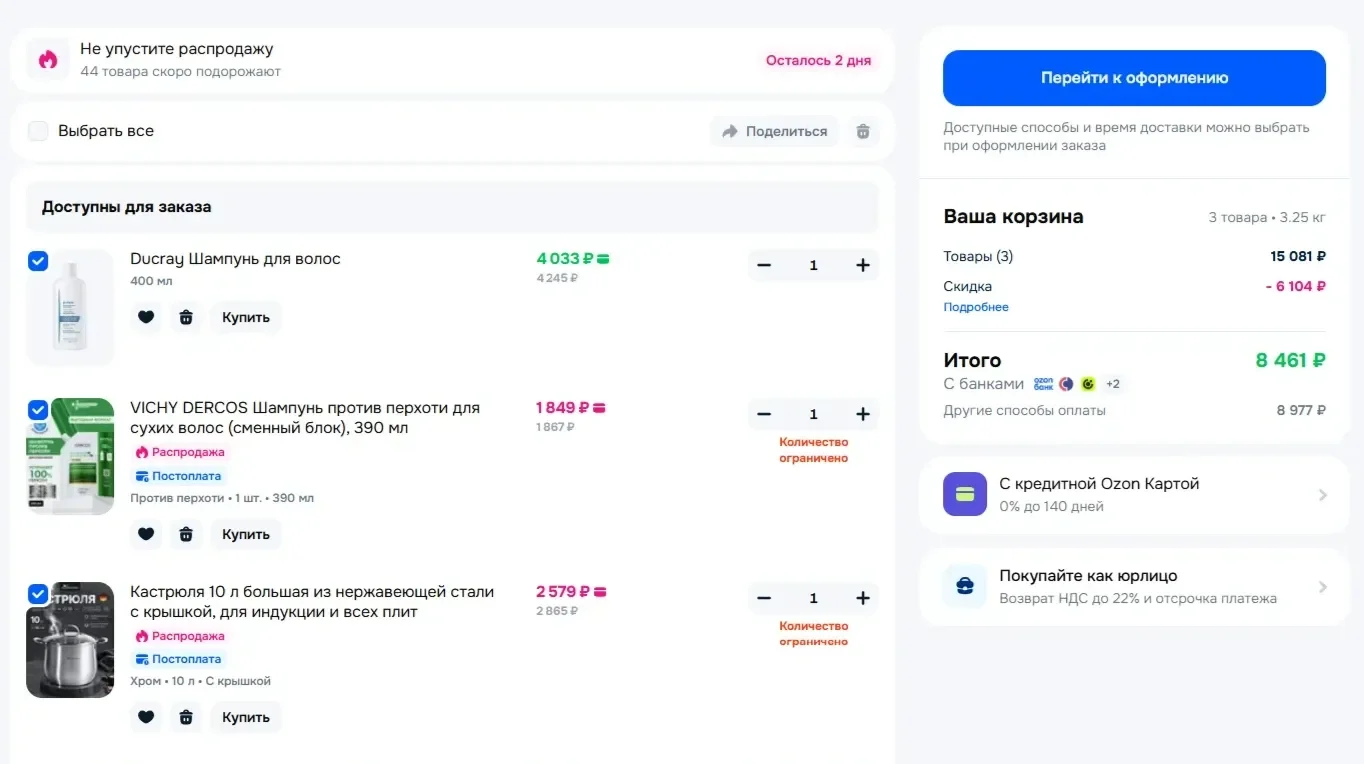This screenshot has width=1364, height=764.
Task: Decrease Кастрюля 10 л quantity
Action: [x=764, y=598]
